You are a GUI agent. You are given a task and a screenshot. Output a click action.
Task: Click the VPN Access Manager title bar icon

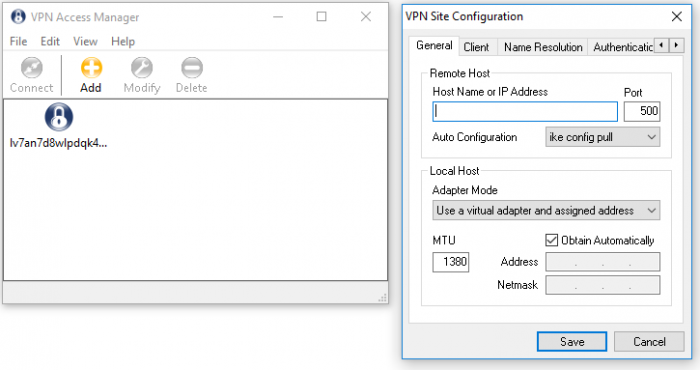18,17
